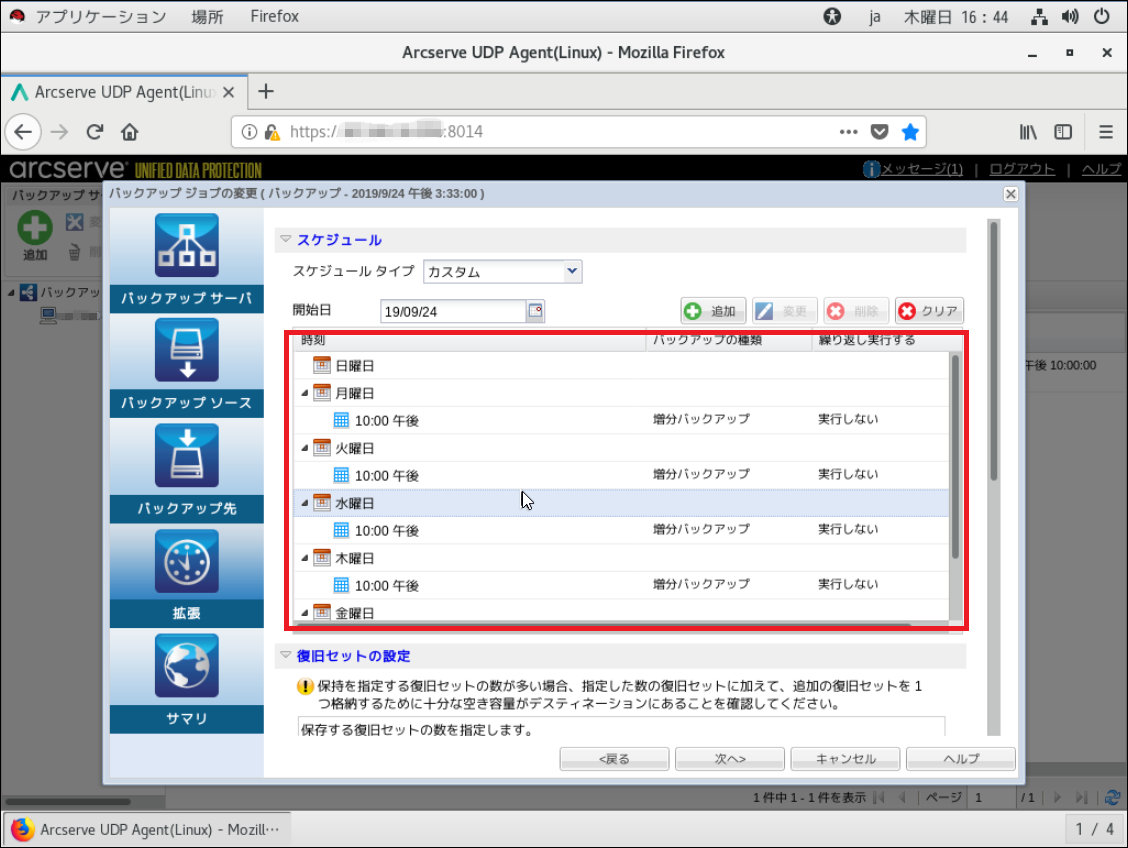The width and height of the screenshot is (1128, 848).
Task: Click the lock warning icon in address bar
Action: [x=272, y=132]
